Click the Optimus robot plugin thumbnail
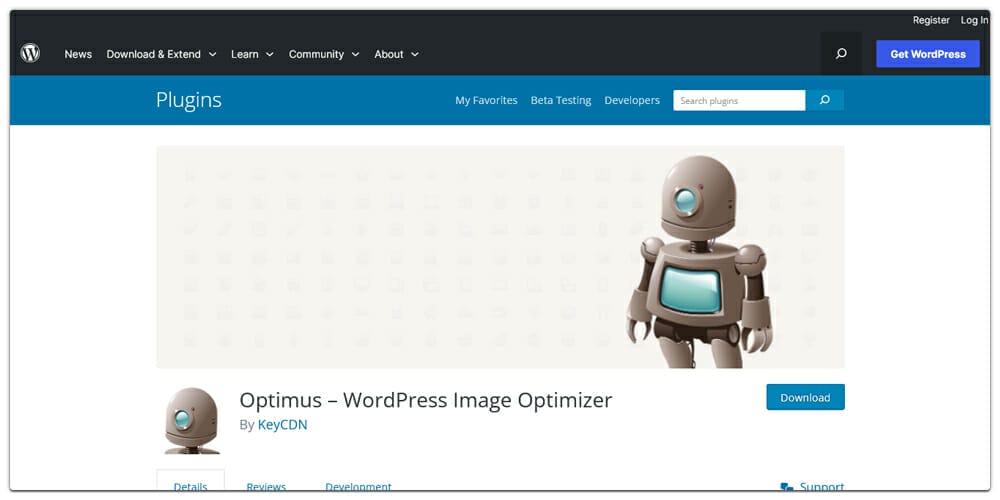The width and height of the screenshot is (1000, 500). pos(191,421)
